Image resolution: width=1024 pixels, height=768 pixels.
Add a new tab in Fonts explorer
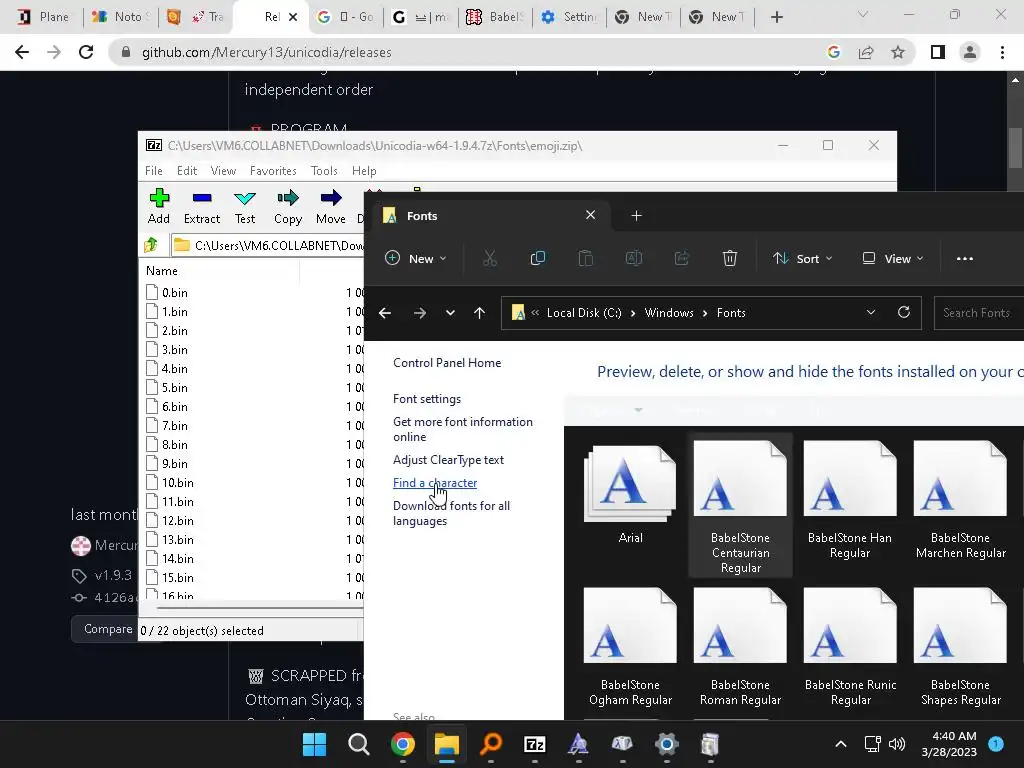(x=637, y=216)
